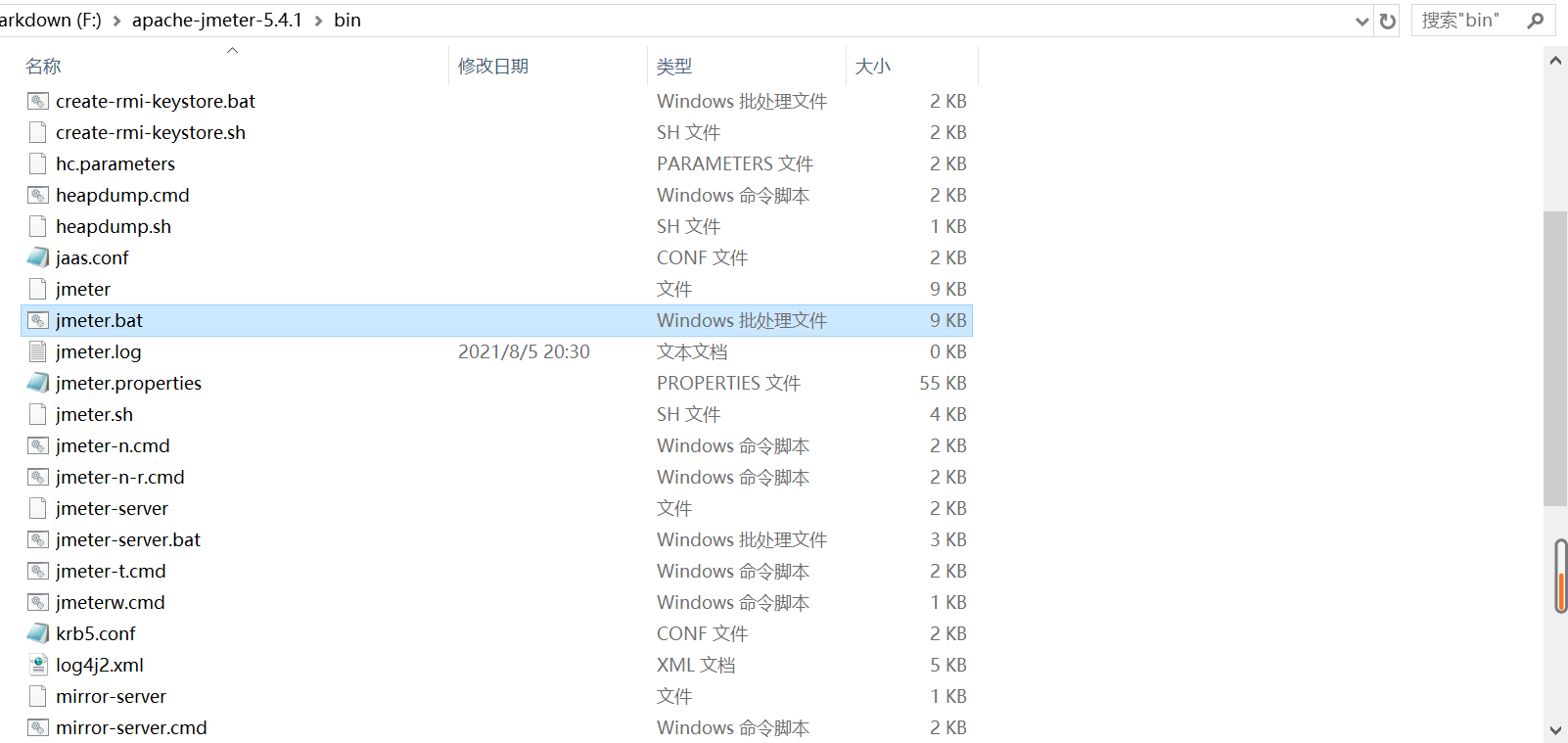Sort files by the 修改日期 column header

tap(493, 66)
